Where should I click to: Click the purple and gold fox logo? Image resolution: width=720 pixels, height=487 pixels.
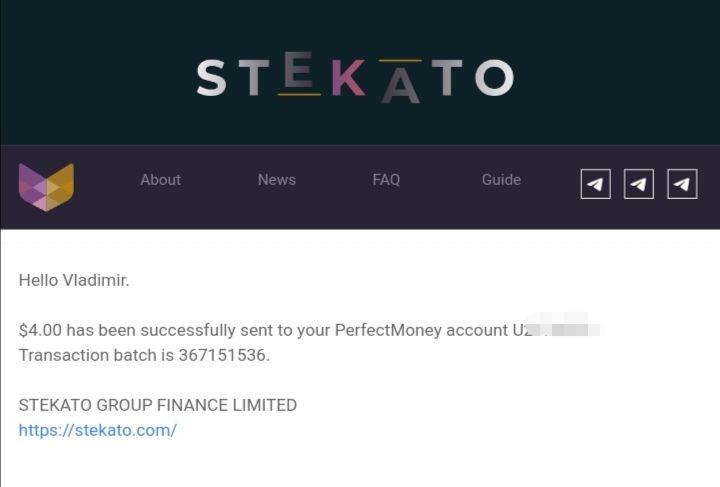46,187
